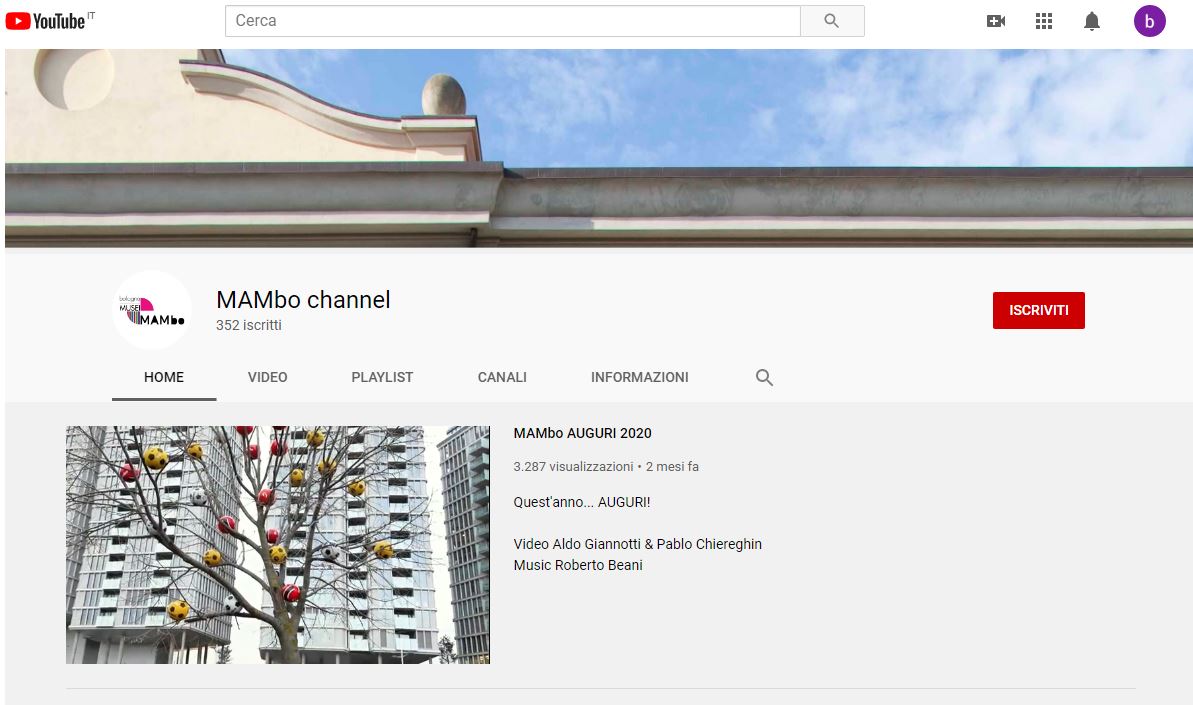Viewport: 1193px width, 705px height.
Task: Go to the CANALI tab
Action: pyautogui.click(x=502, y=377)
